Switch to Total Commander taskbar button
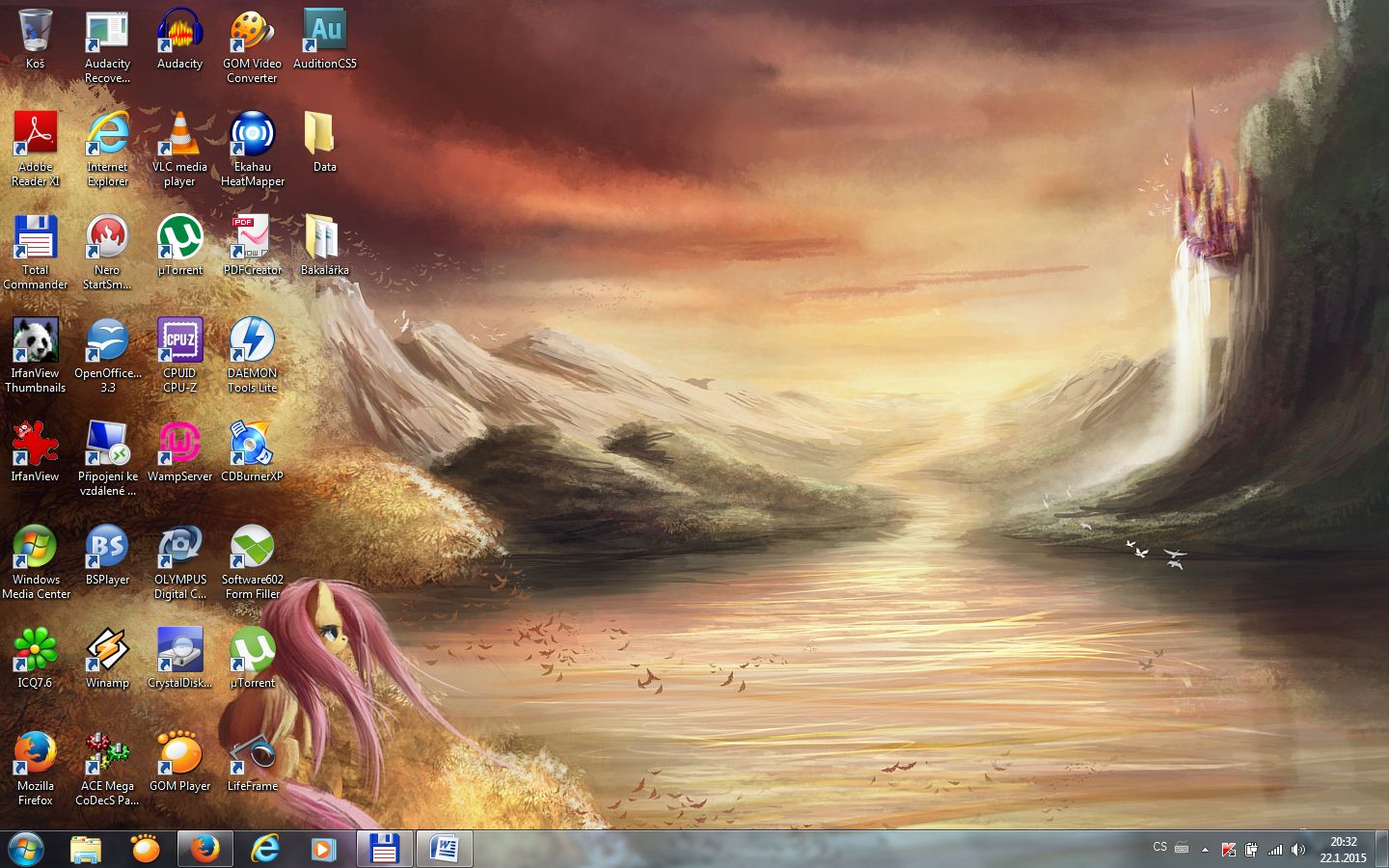The image size is (1389, 868). point(384,849)
